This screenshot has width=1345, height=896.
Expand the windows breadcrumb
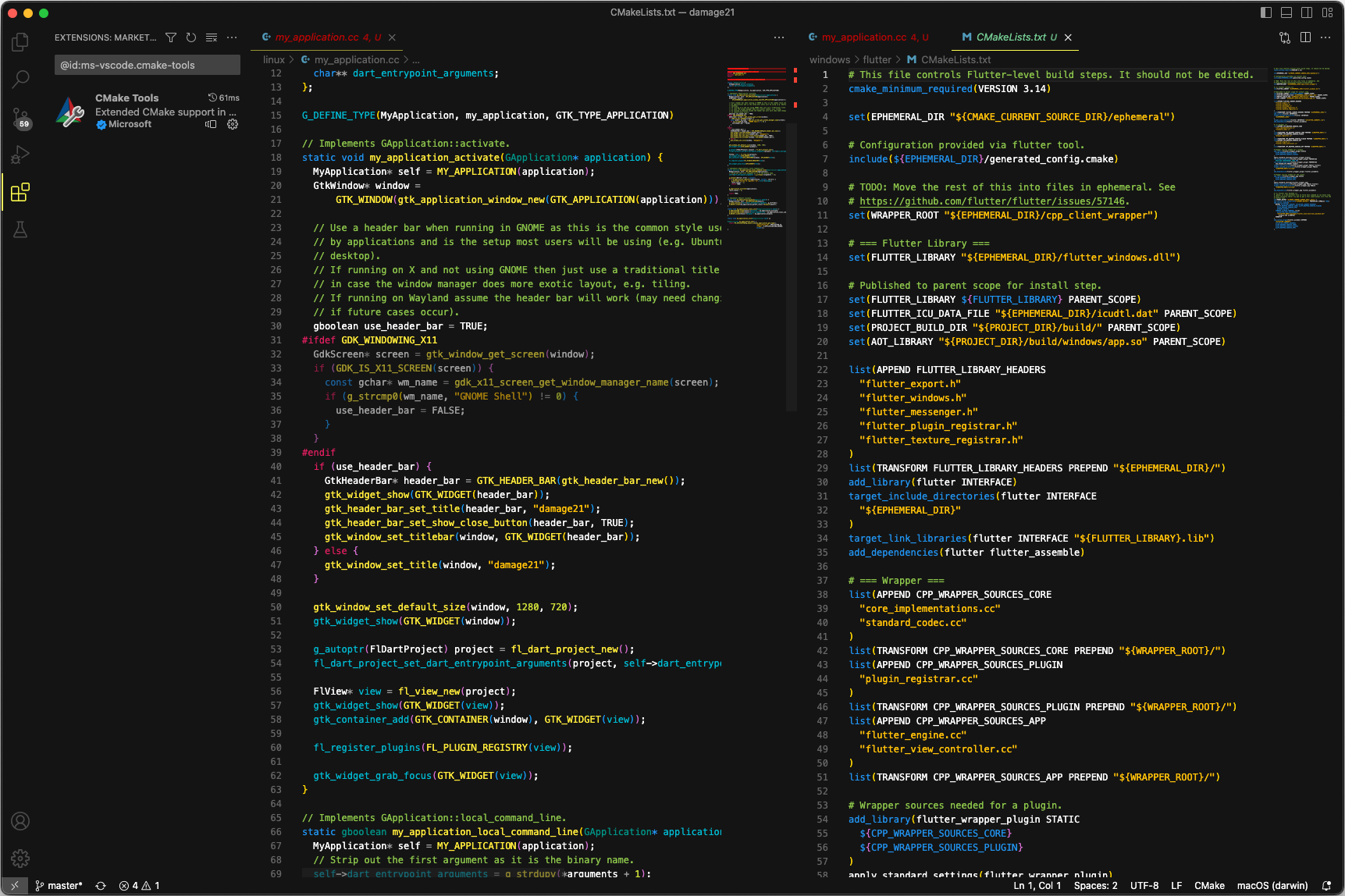click(830, 60)
